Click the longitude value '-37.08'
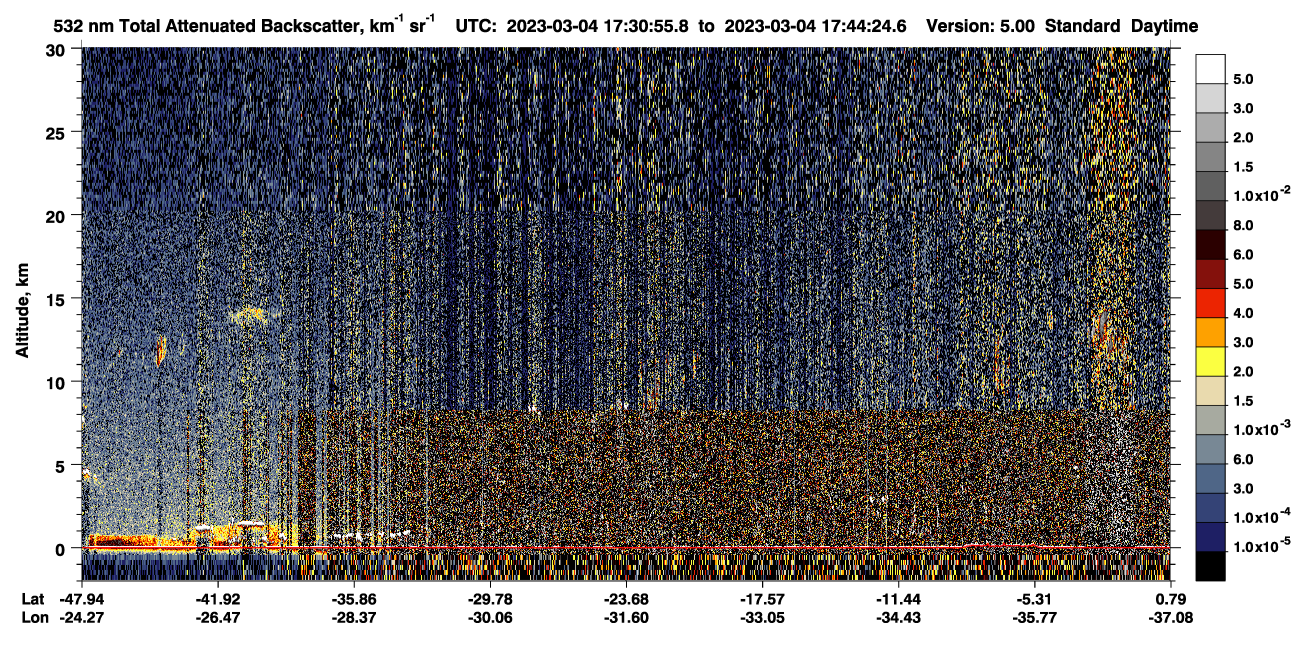 1170,618
